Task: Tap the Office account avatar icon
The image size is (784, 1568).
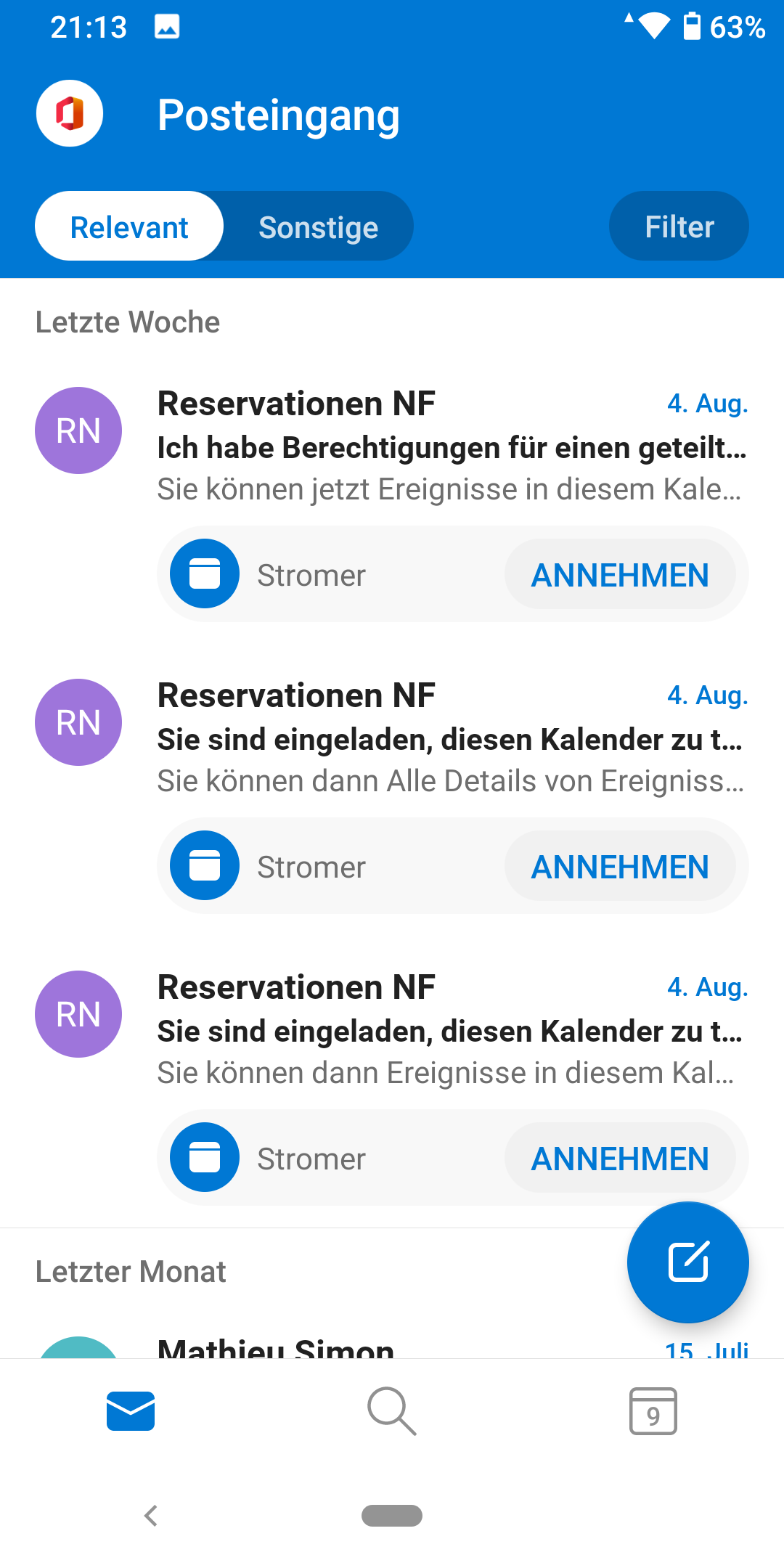Action: click(70, 113)
